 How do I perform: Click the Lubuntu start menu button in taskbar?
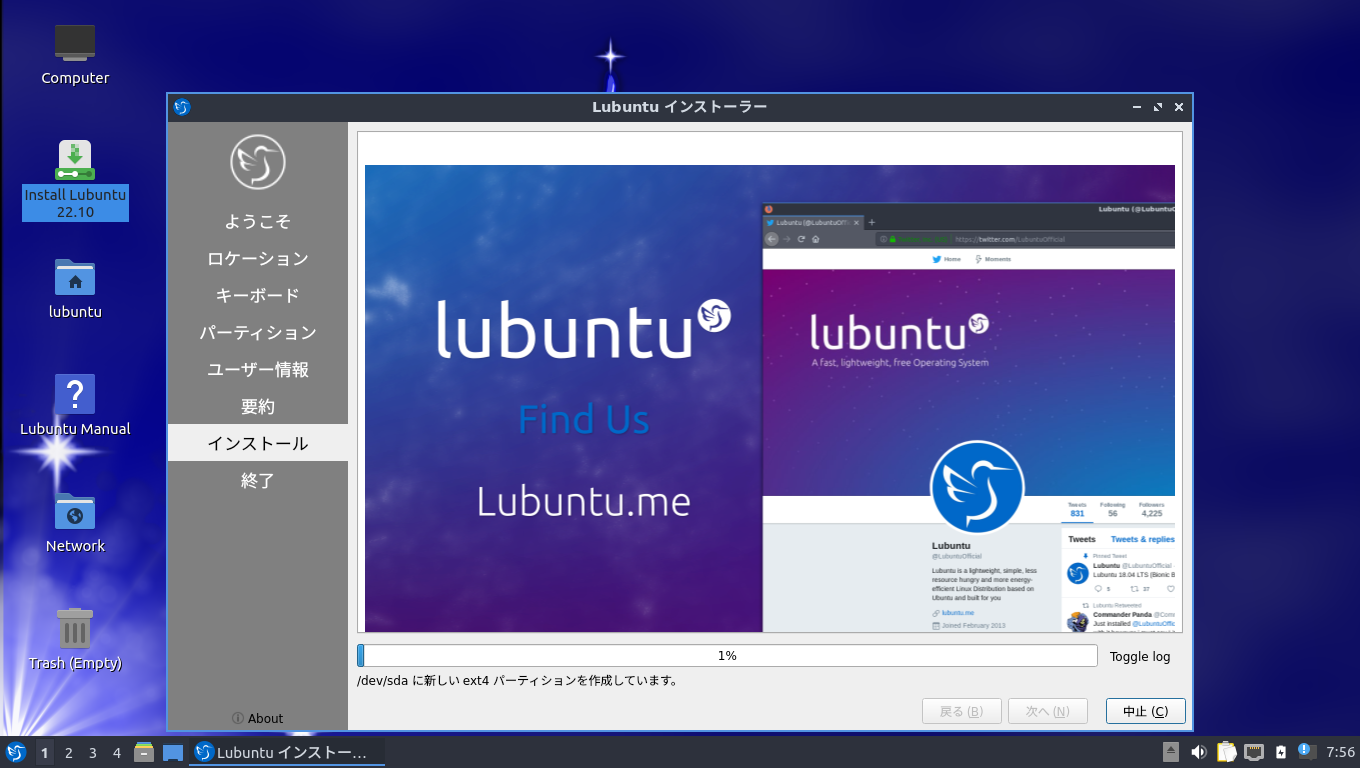[x=16, y=752]
